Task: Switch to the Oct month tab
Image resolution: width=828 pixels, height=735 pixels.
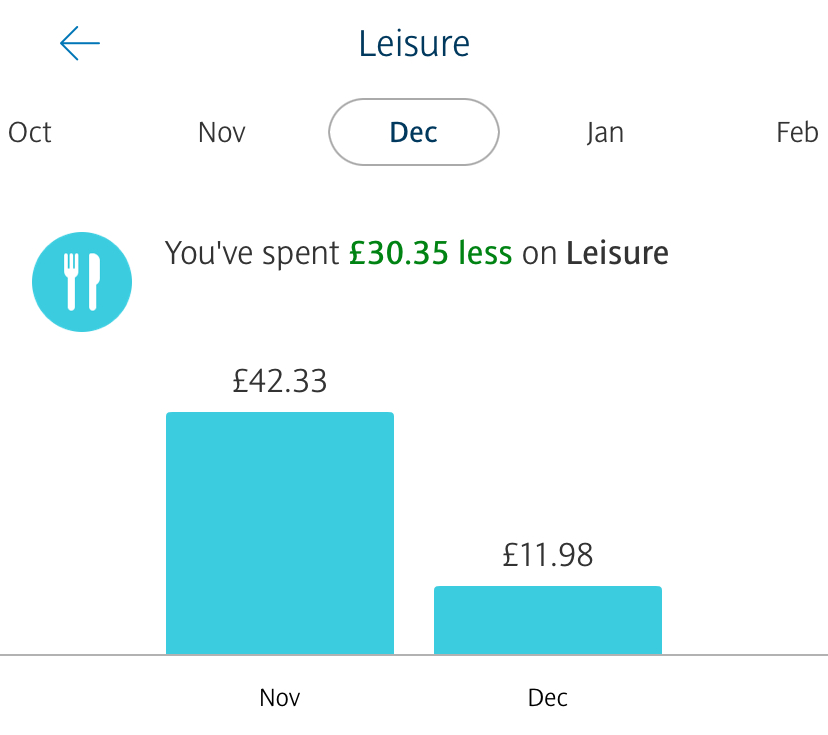Action: pos(30,132)
